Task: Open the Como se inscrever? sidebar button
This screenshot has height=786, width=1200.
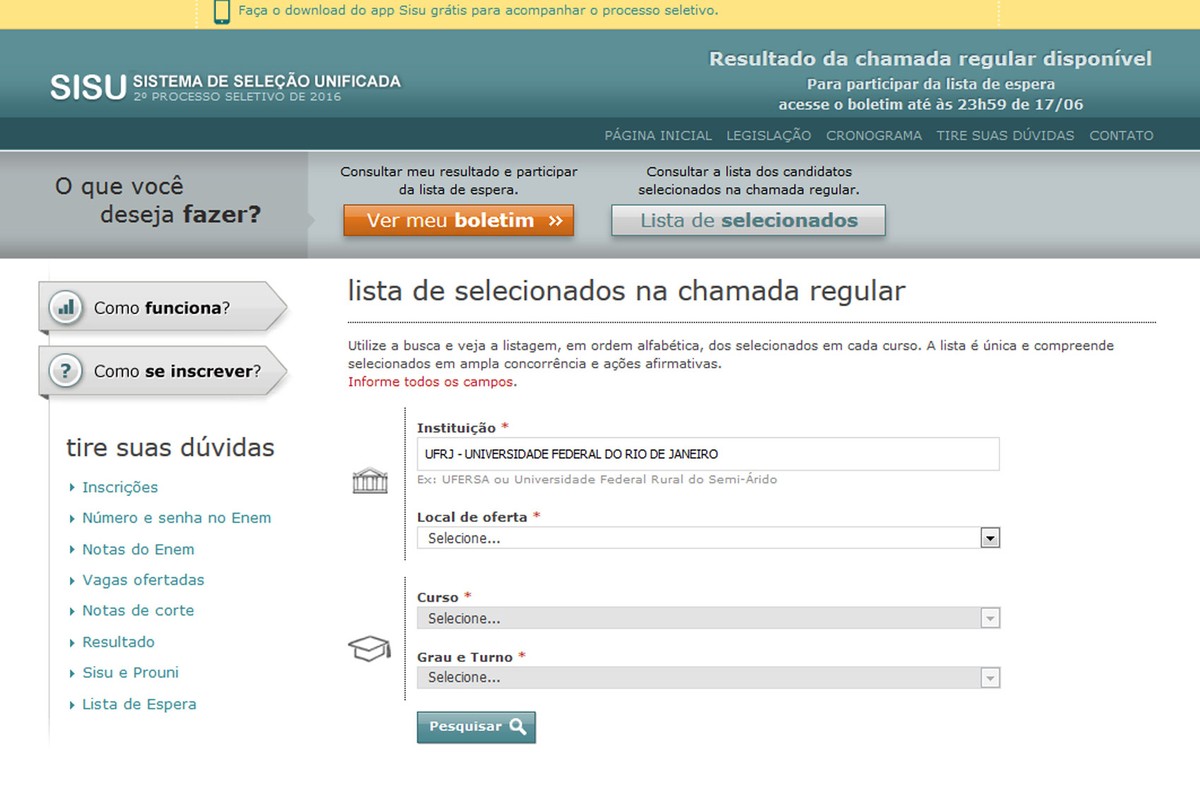Action: (162, 371)
